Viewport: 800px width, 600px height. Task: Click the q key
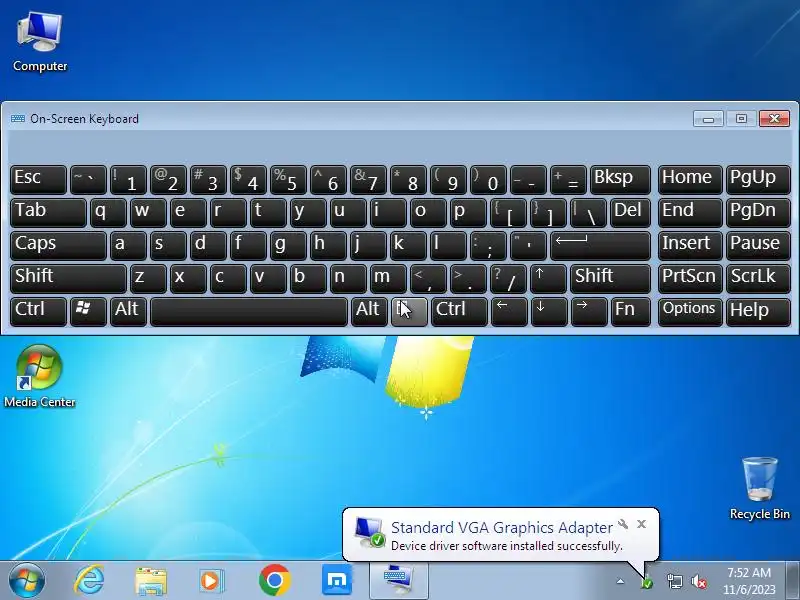[x=108, y=213]
